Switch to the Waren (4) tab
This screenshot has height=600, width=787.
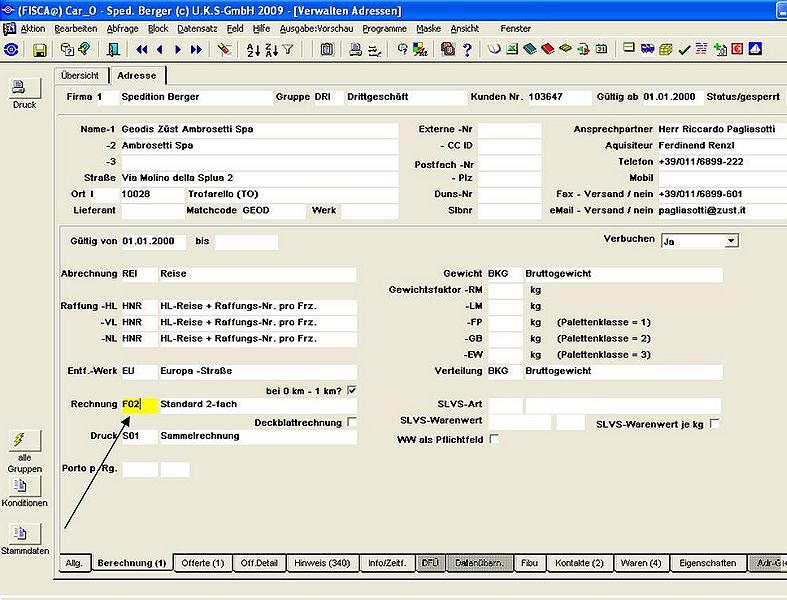pos(641,563)
